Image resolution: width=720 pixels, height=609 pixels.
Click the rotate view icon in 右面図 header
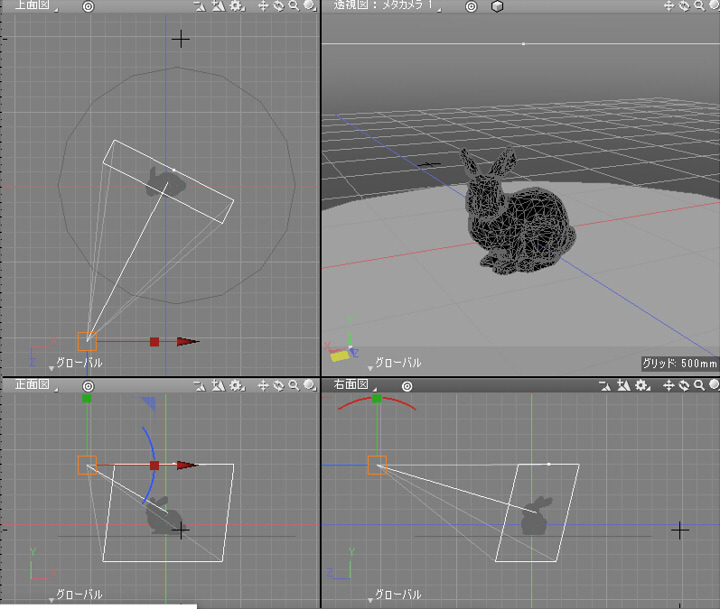tap(684, 386)
